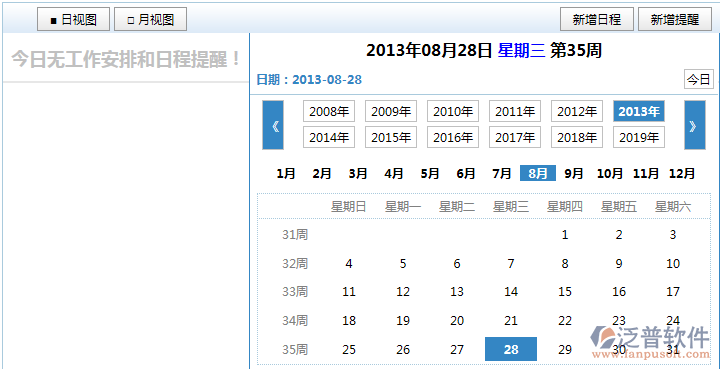Viewport: 720px width, 370px height.
Task: Select day 13 in calendar
Action: (x=457, y=292)
